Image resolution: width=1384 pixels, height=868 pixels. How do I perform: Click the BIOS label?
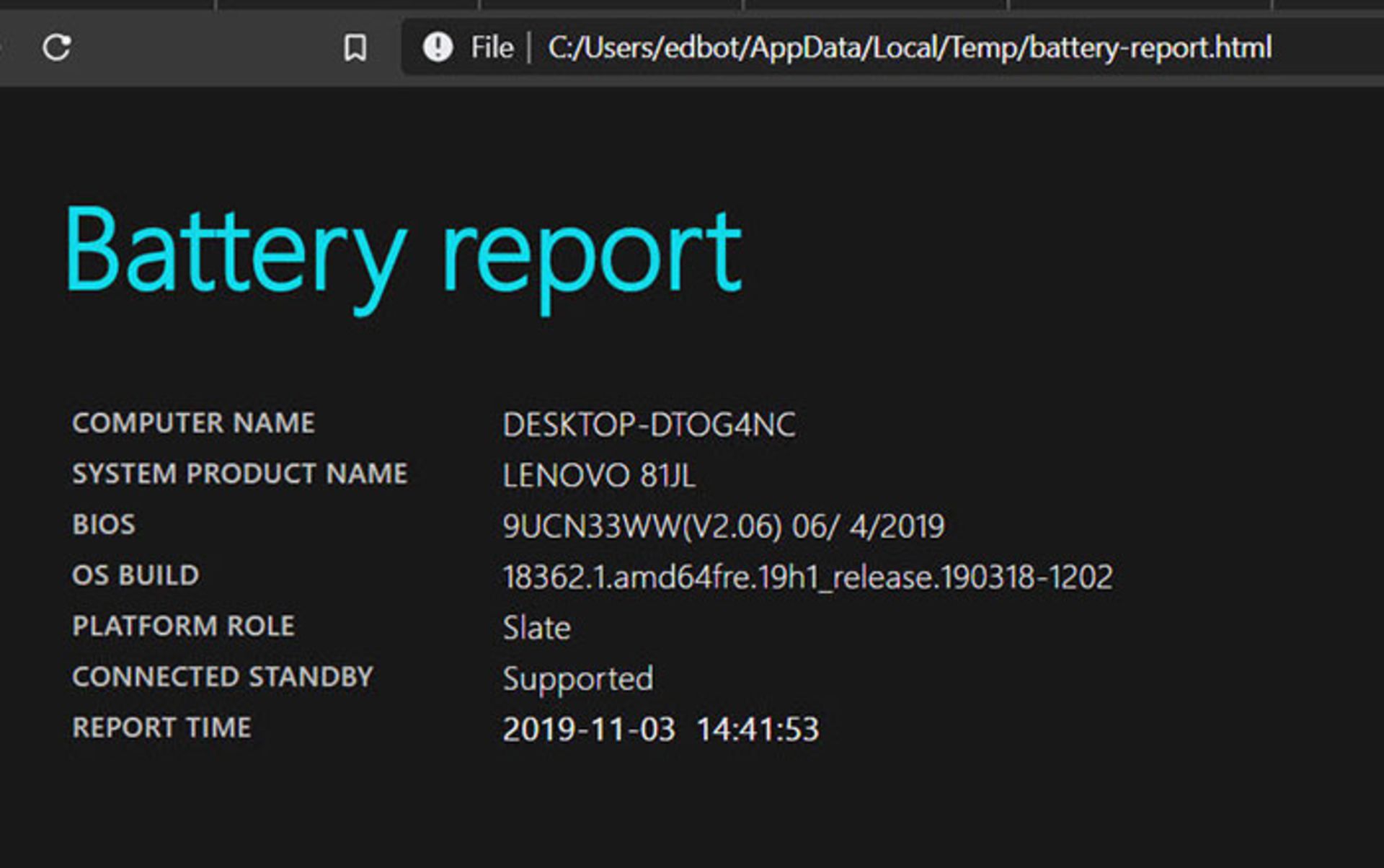coord(104,525)
